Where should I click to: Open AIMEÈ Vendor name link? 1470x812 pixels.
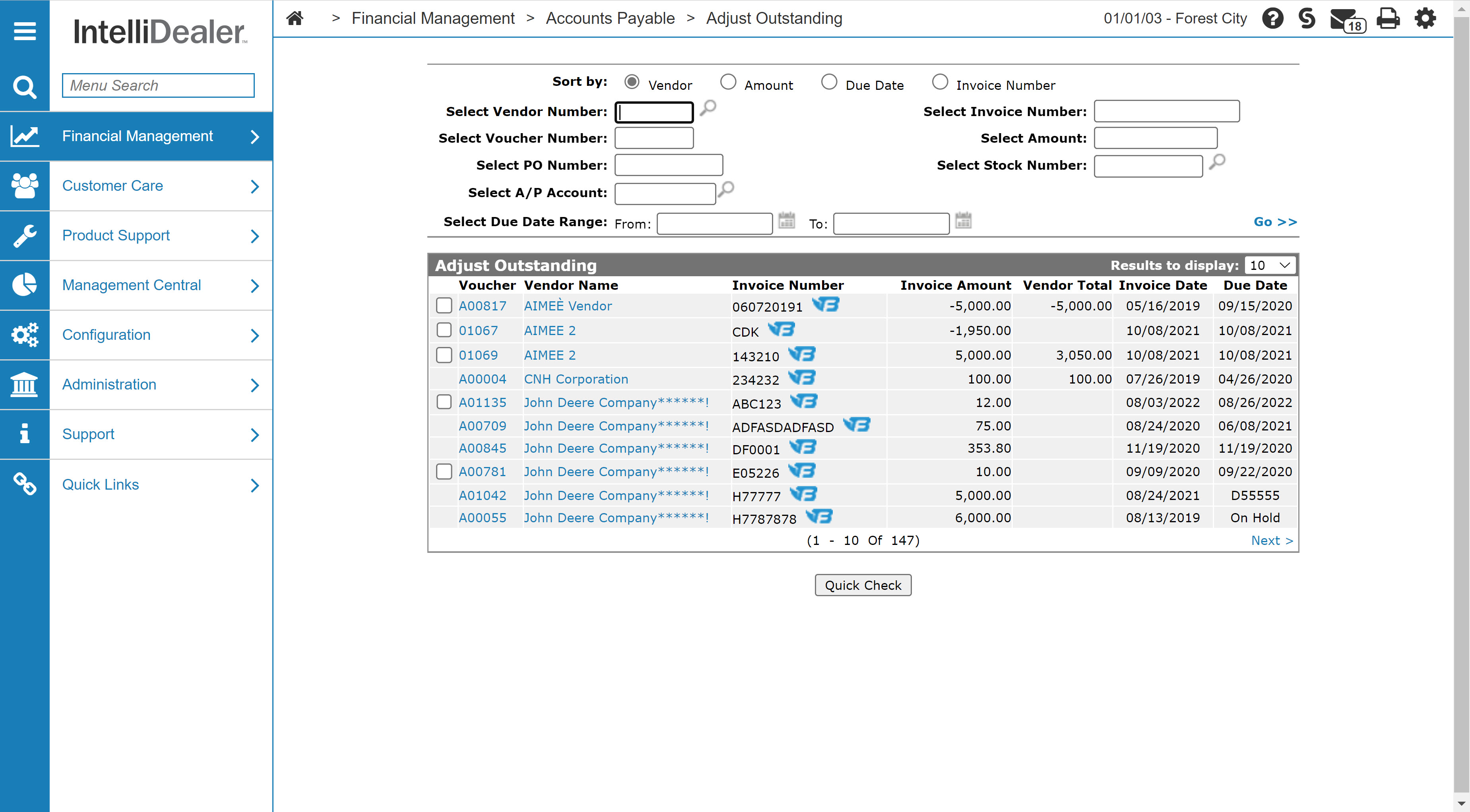(567, 306)
